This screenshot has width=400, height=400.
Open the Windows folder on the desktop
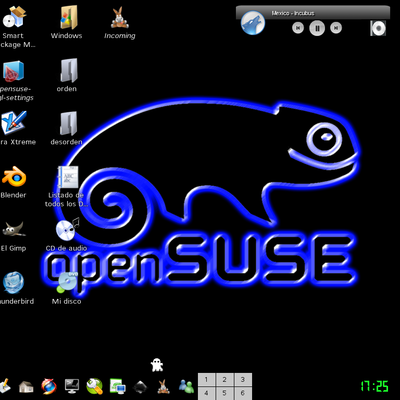click(x=68, y=17)
